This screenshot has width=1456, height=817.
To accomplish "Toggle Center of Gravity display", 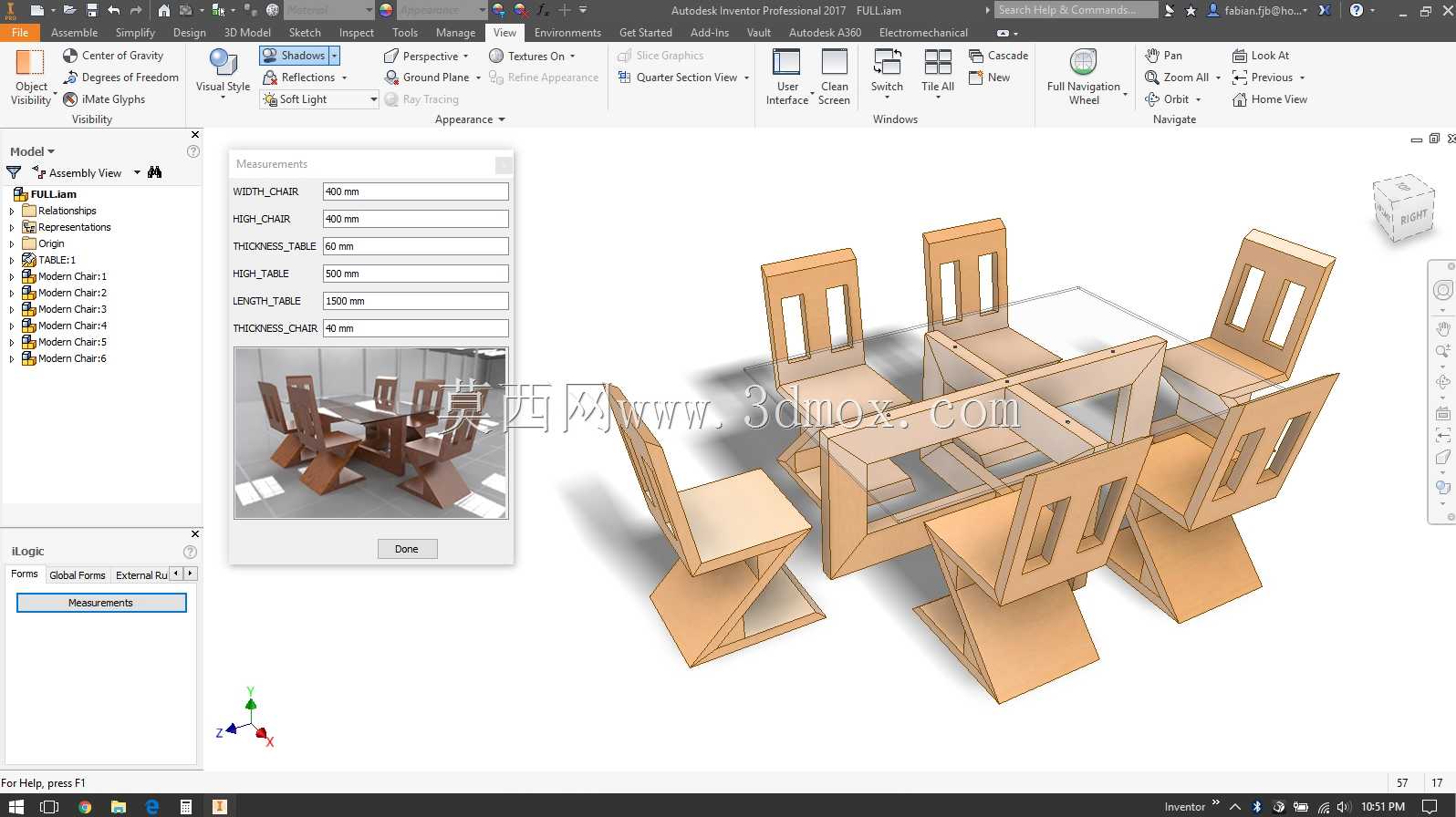I will tap(113, 56).
